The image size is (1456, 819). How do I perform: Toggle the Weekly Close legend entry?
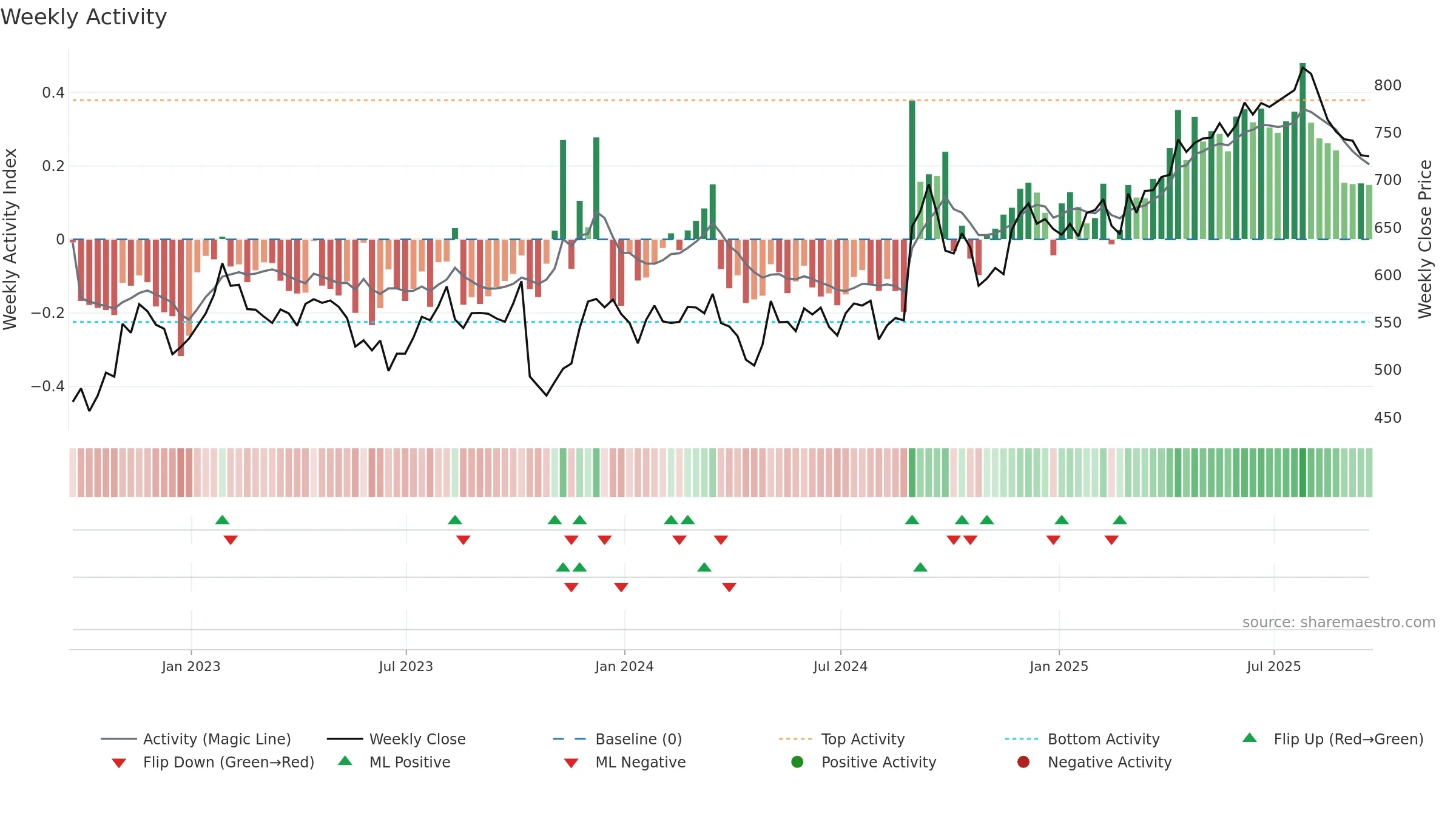(x=396, y=739)
